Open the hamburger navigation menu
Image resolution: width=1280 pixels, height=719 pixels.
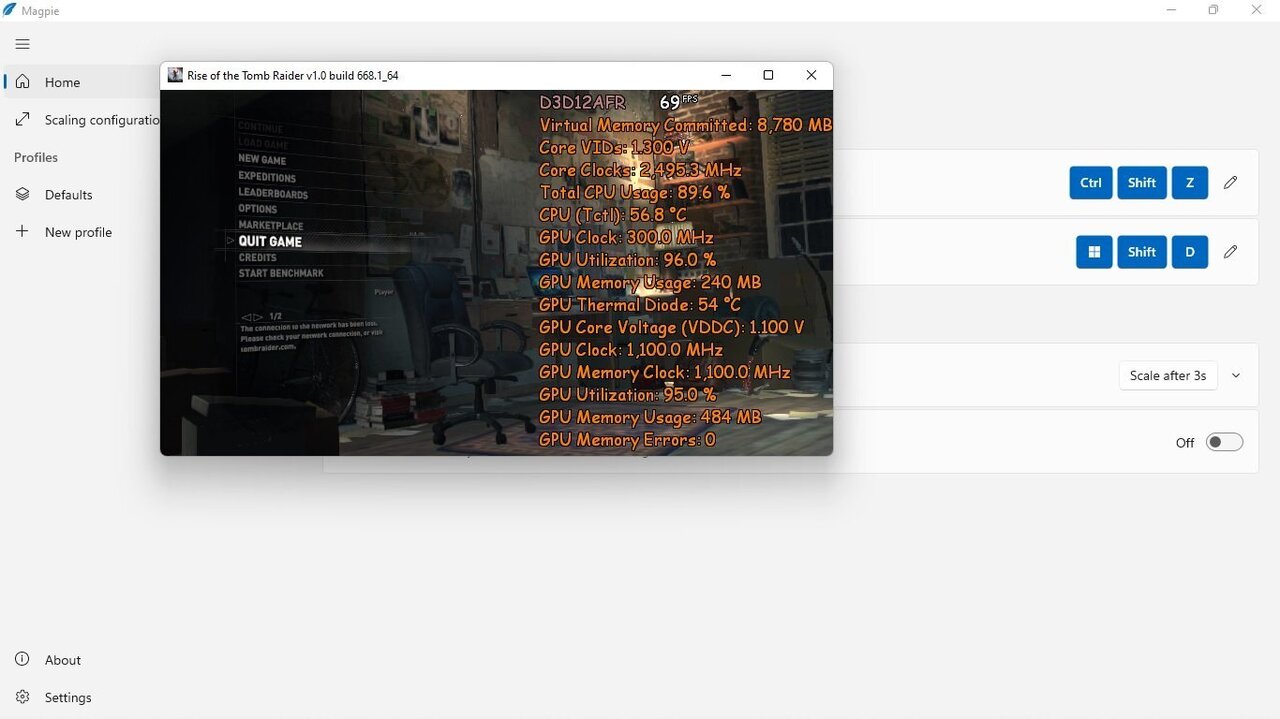click(22, 44)
